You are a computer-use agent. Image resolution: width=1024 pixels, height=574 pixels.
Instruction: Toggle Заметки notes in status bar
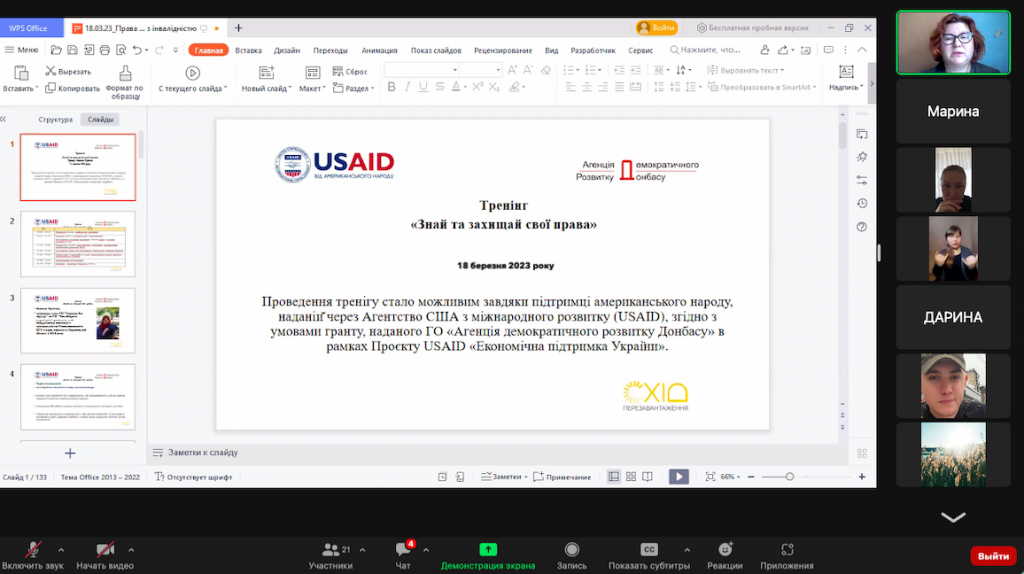pos(504,477)
